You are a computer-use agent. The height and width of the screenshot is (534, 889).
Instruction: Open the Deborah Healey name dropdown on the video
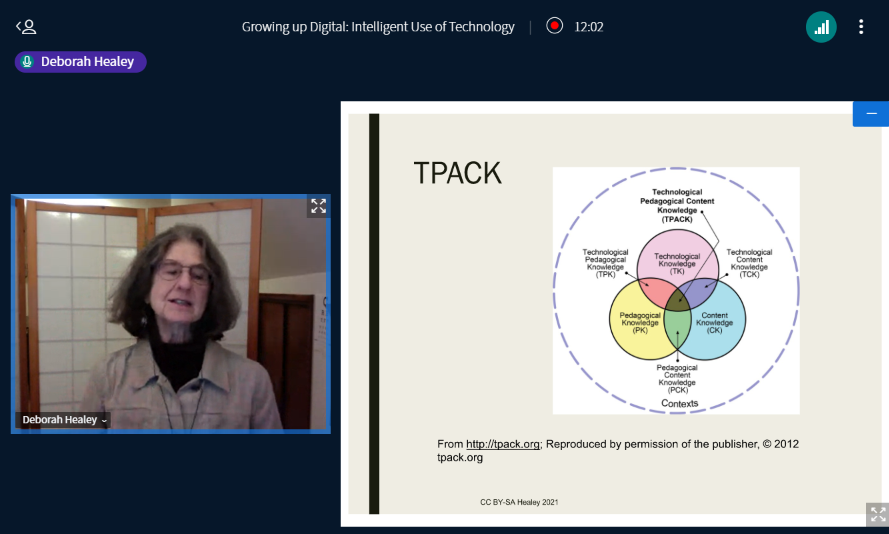click(64, 419)
